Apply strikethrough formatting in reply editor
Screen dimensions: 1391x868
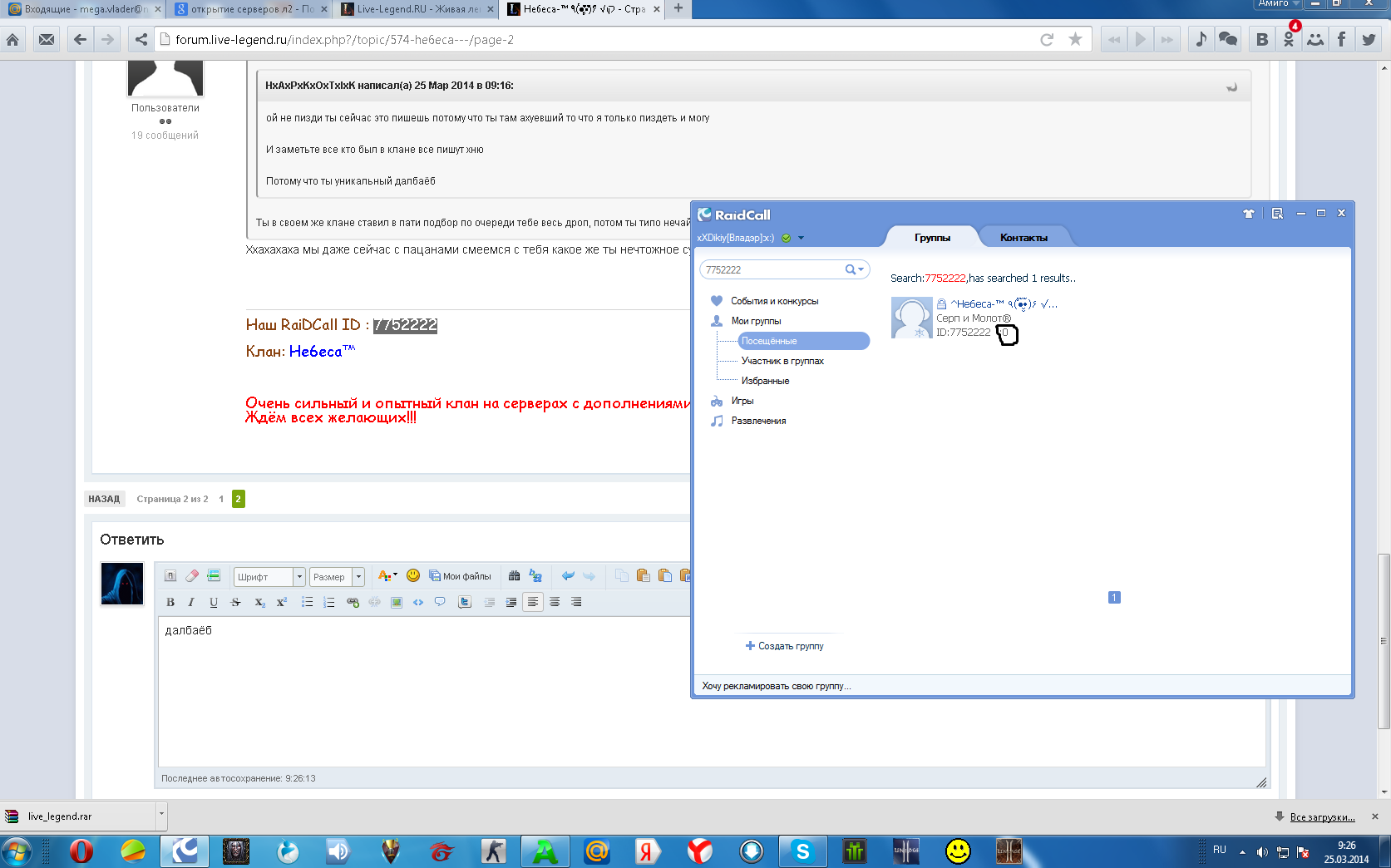235,602
